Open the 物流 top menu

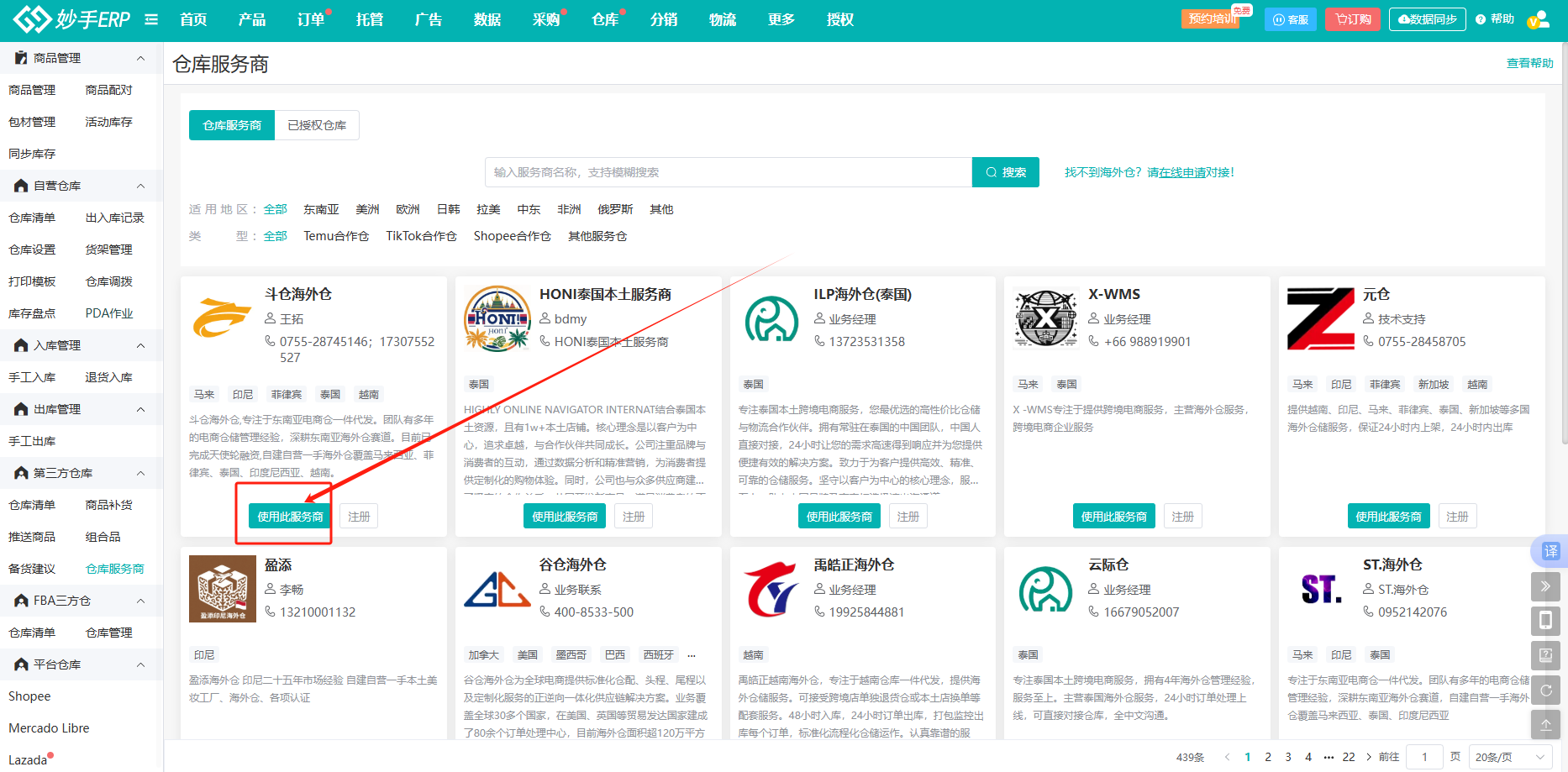[x=723, y=19]
